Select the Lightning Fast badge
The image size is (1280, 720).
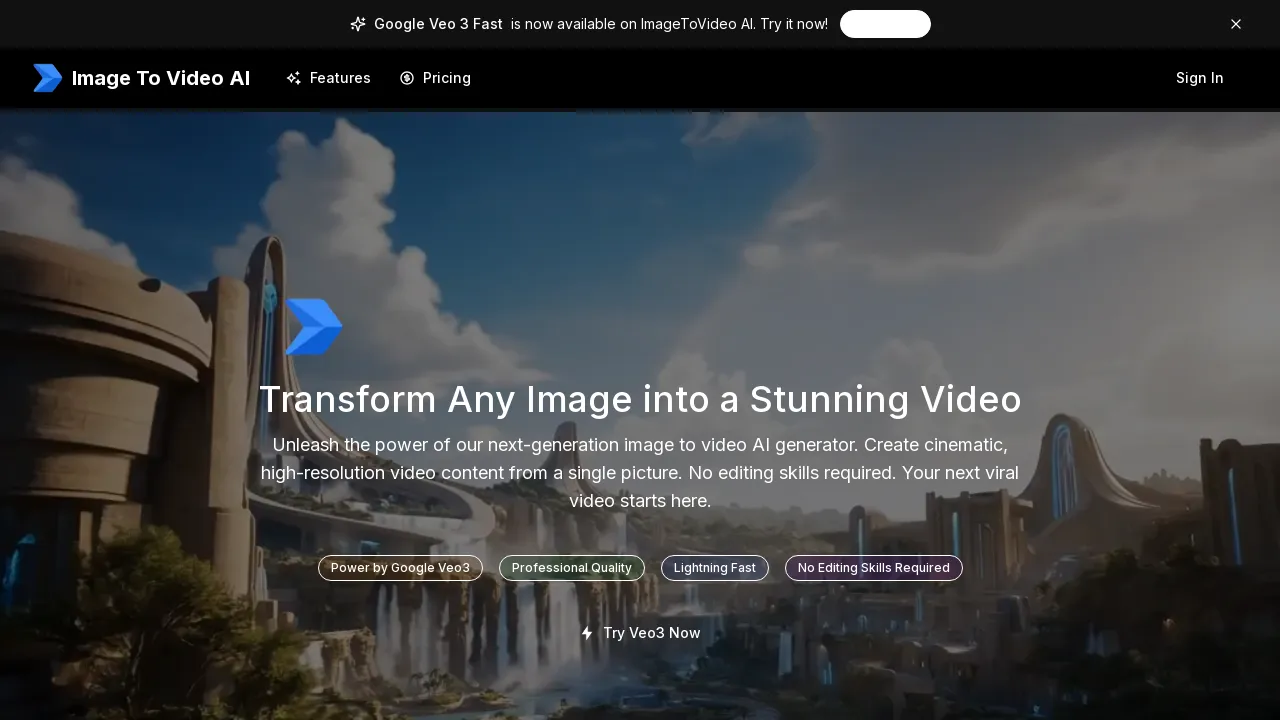[x=715, y=568]
